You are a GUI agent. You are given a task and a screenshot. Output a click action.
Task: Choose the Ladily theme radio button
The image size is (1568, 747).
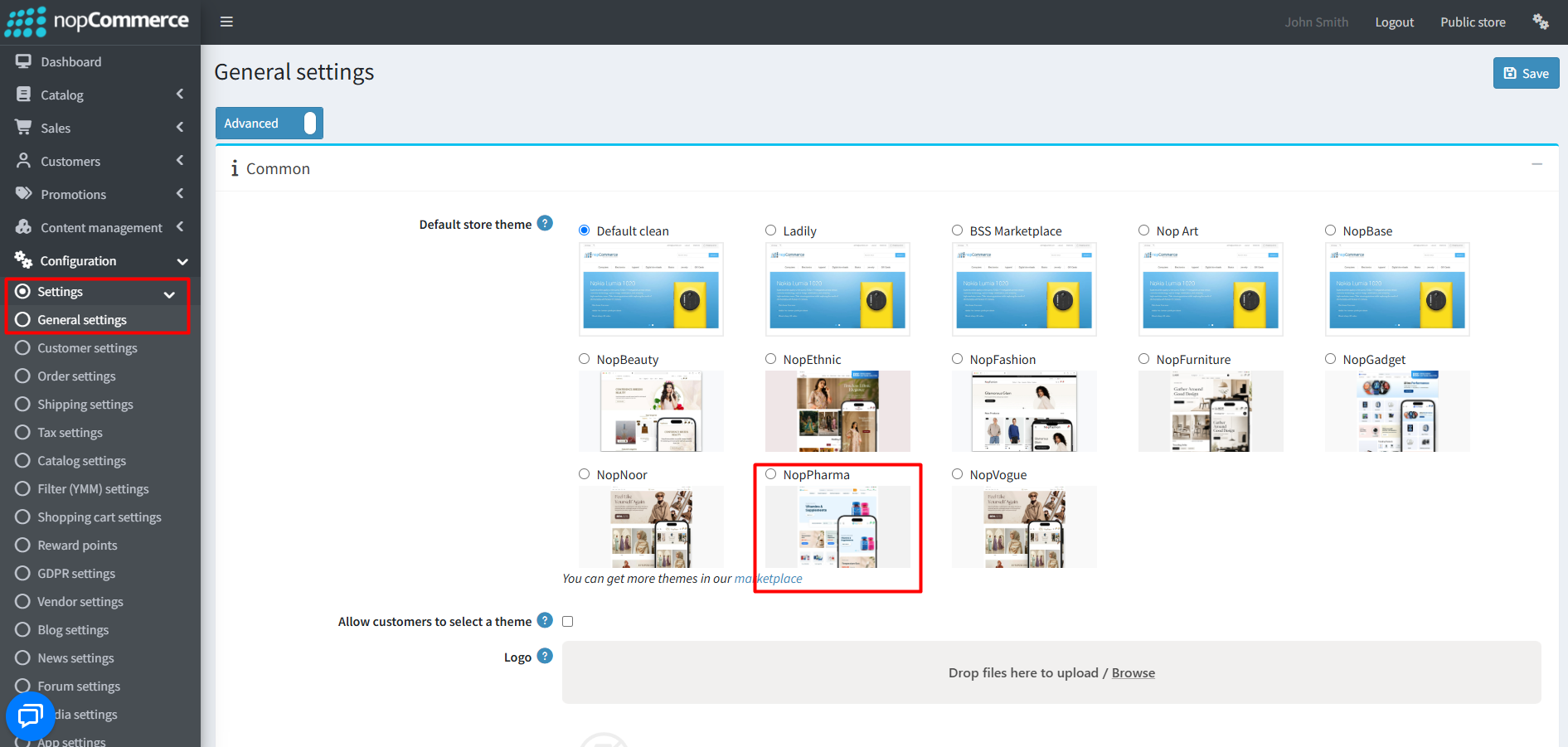point(771,230)
